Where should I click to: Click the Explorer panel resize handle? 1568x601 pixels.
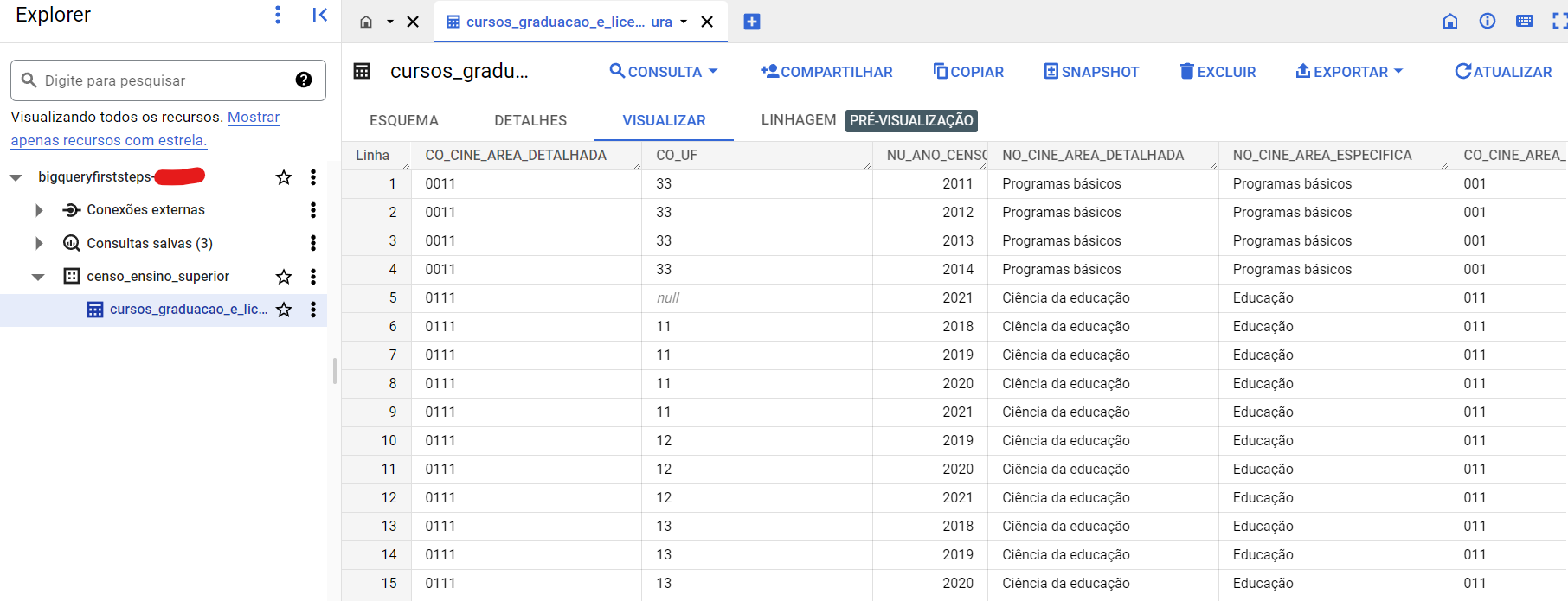coord(335,370)
